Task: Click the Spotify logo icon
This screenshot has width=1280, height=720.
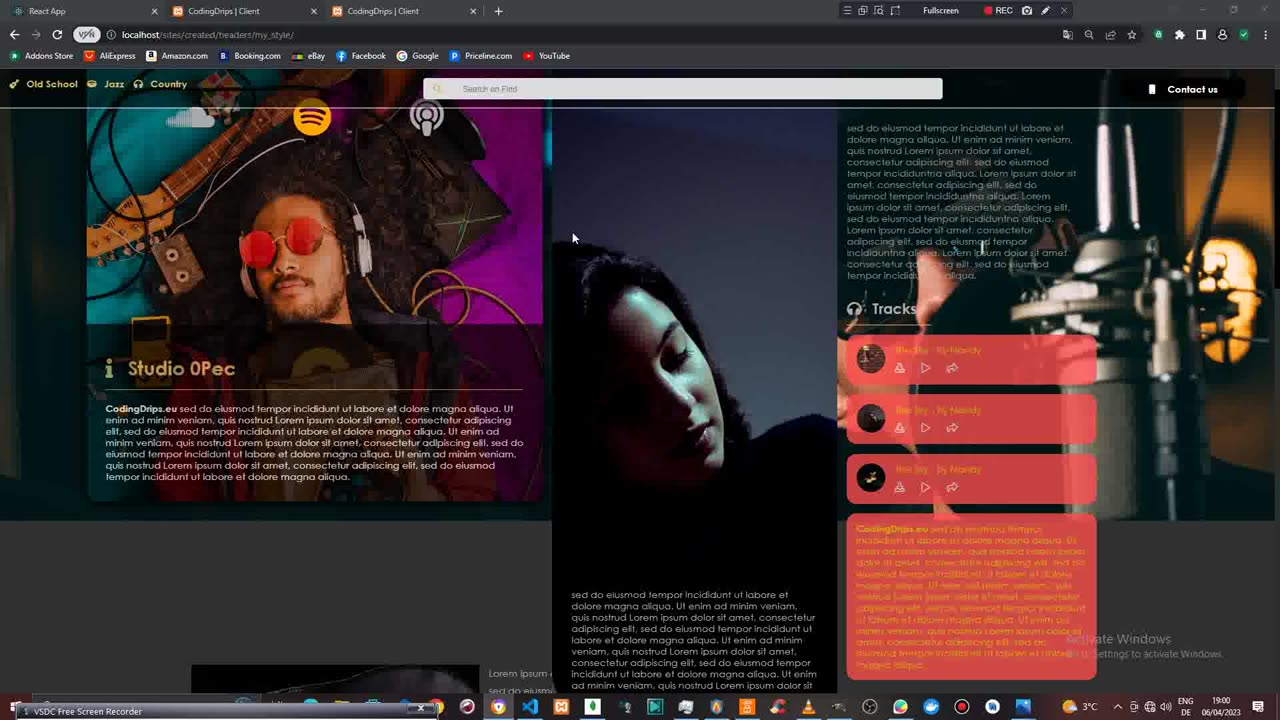Action: click(x=312, y=118)
